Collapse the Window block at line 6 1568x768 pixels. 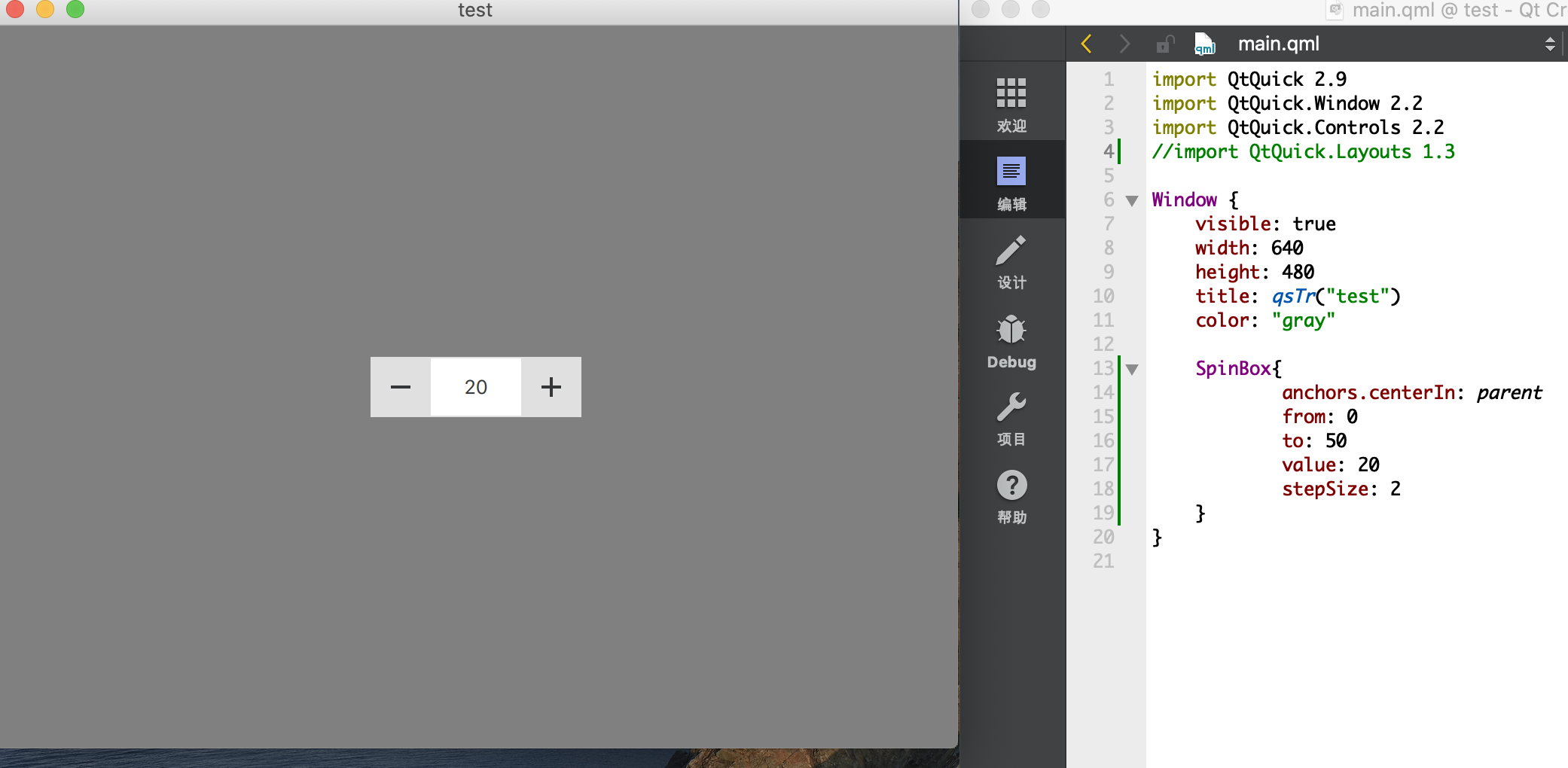[1133, 200]
